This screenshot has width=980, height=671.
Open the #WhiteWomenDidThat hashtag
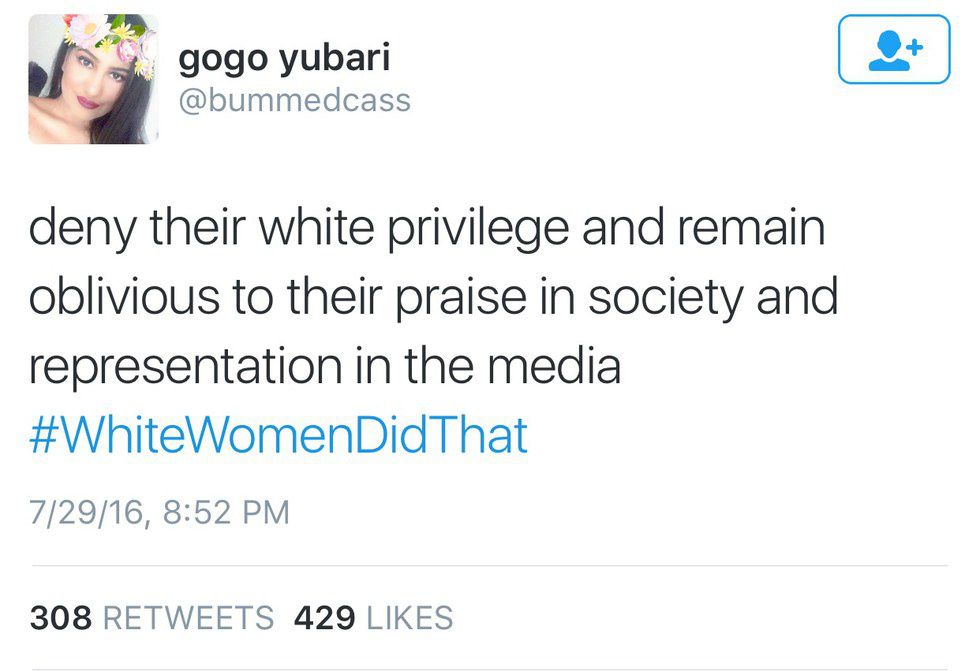tap(278, 436)
